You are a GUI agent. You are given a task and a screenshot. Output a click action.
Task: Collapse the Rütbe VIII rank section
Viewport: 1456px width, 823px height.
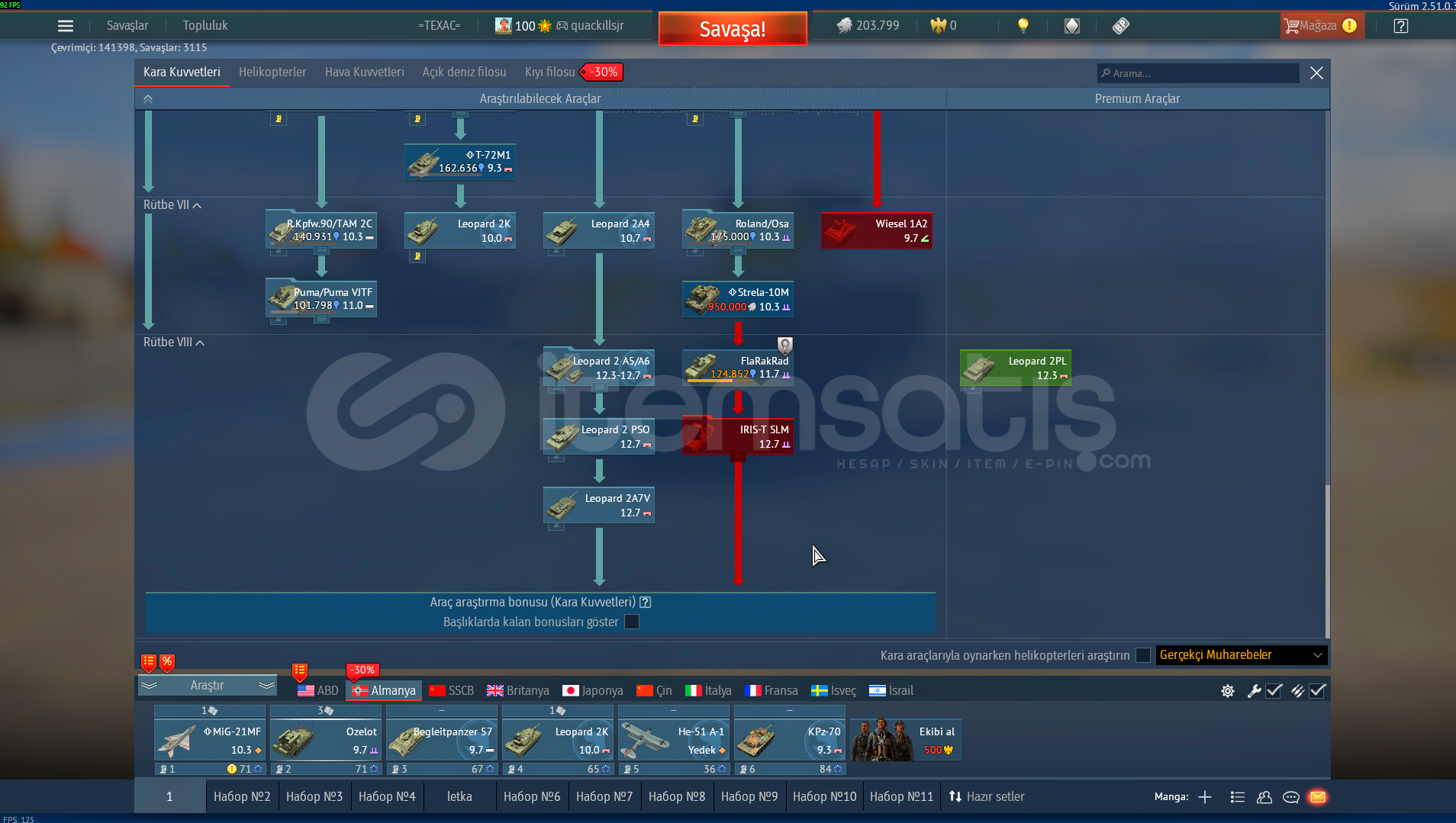pos(174,342)
